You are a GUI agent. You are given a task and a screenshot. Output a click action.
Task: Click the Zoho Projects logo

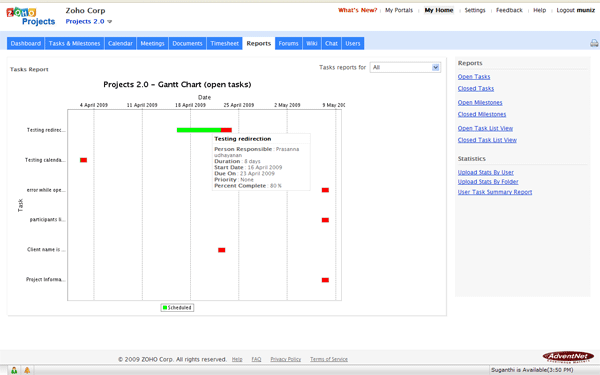(x=31, y=16)
